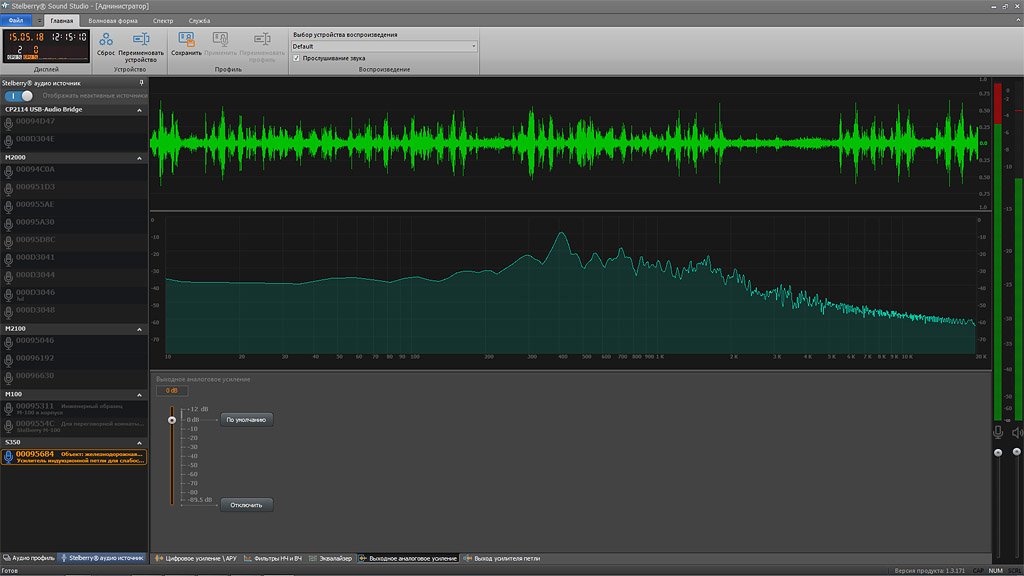Screen dimensions: 1024x576
Task: Click the 0 dB gain value field
Action: (x=171, y=390)
